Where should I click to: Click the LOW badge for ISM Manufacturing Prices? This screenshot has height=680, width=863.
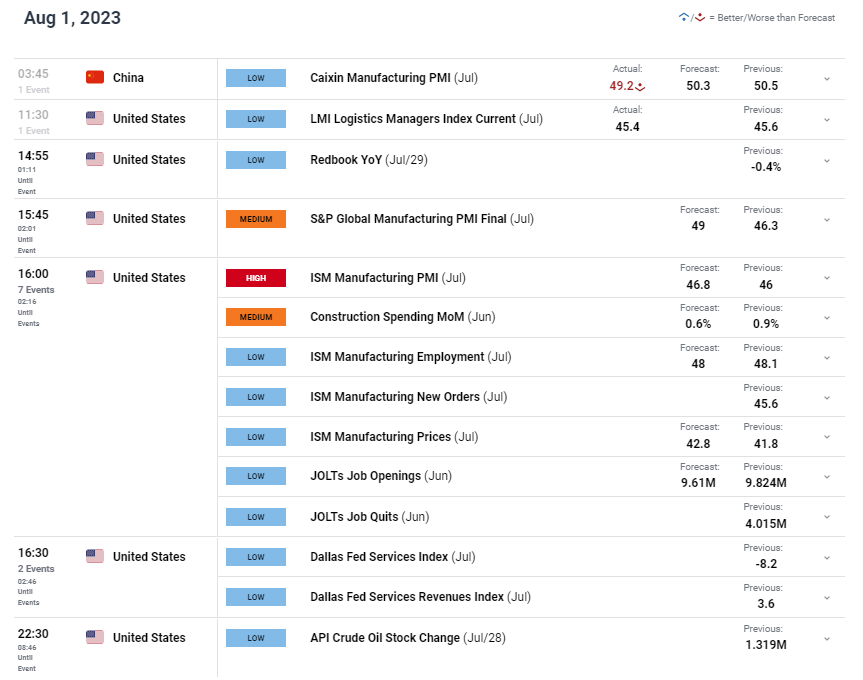point(256,436)
